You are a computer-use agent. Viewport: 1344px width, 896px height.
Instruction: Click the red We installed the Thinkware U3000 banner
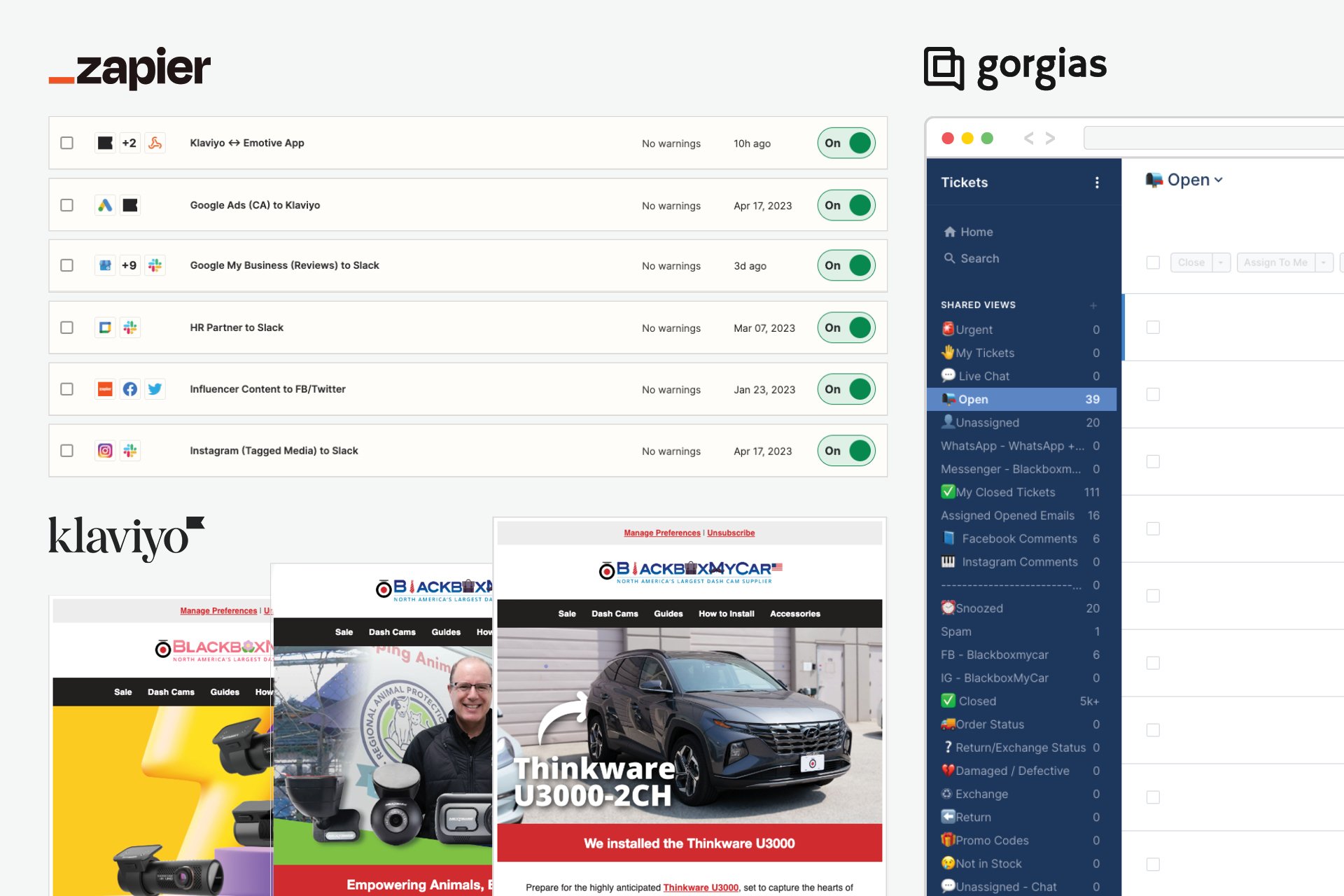pyautogui.click(x=689, y=843)
